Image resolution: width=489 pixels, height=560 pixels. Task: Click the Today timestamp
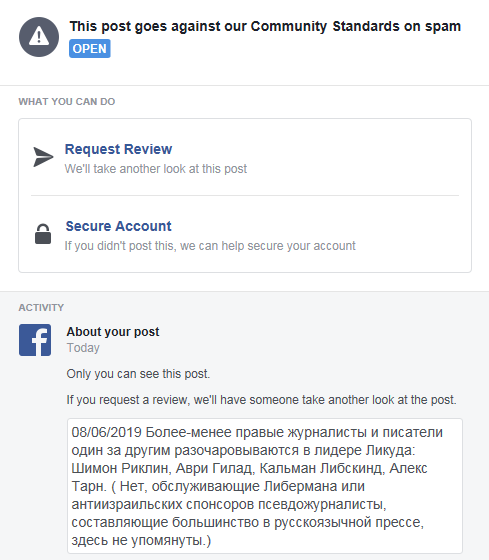(83, 348)
